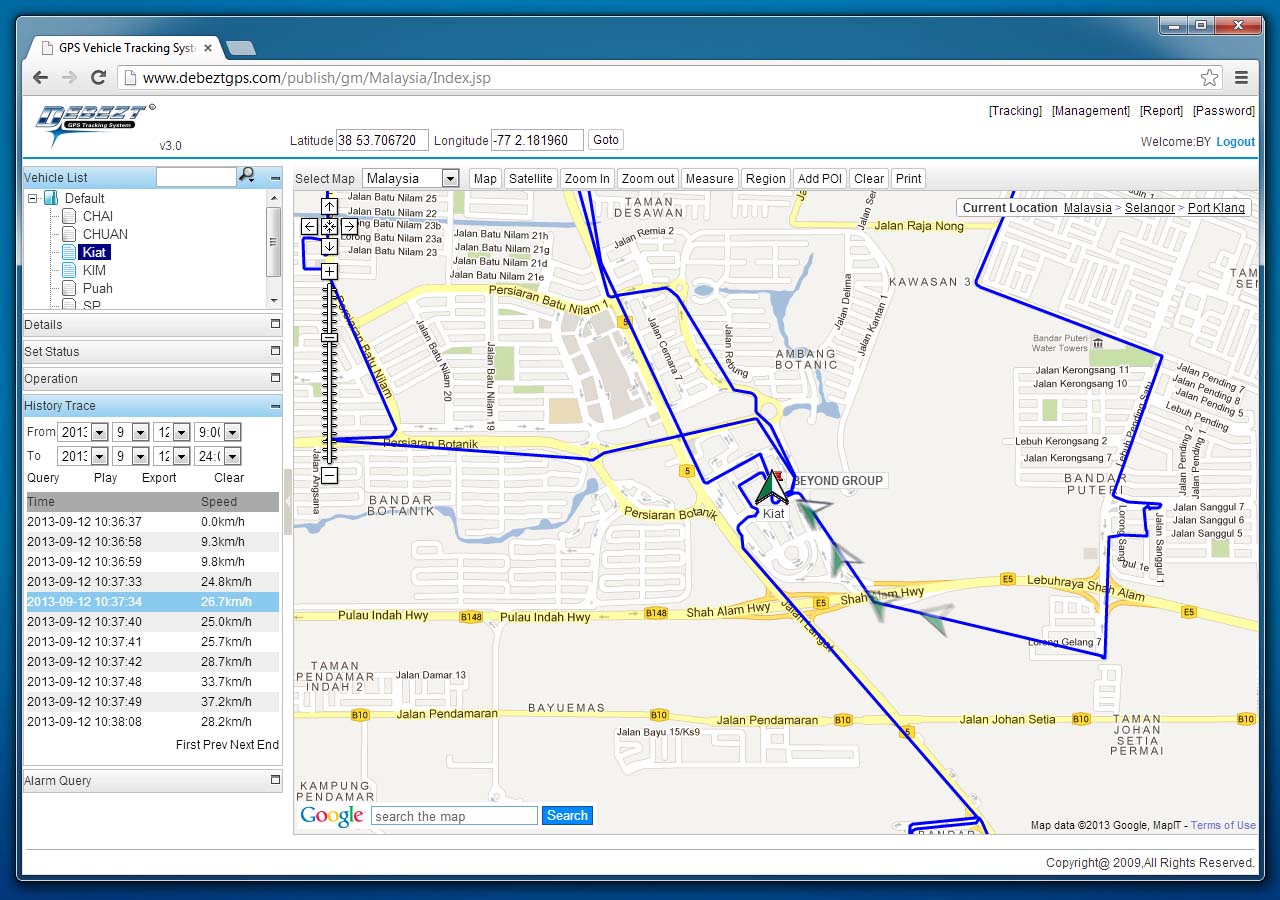Click the Port Klang breadcrumb link

[x=1216, y=208]
